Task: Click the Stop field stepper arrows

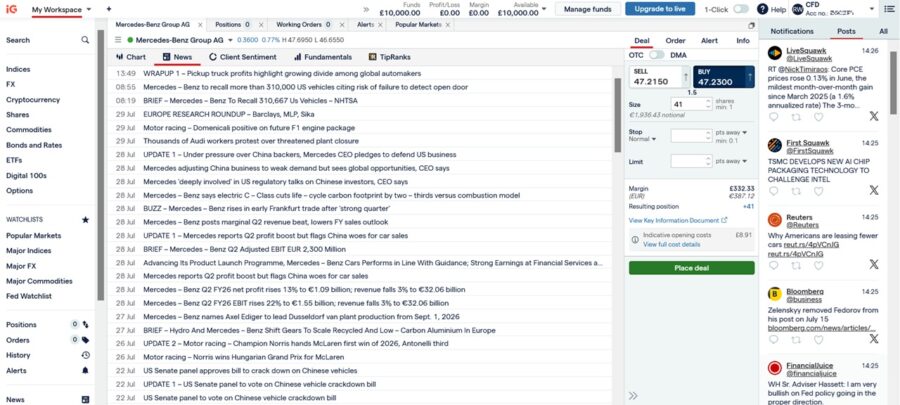Action: pyautogui.click(x=708, y=136)
